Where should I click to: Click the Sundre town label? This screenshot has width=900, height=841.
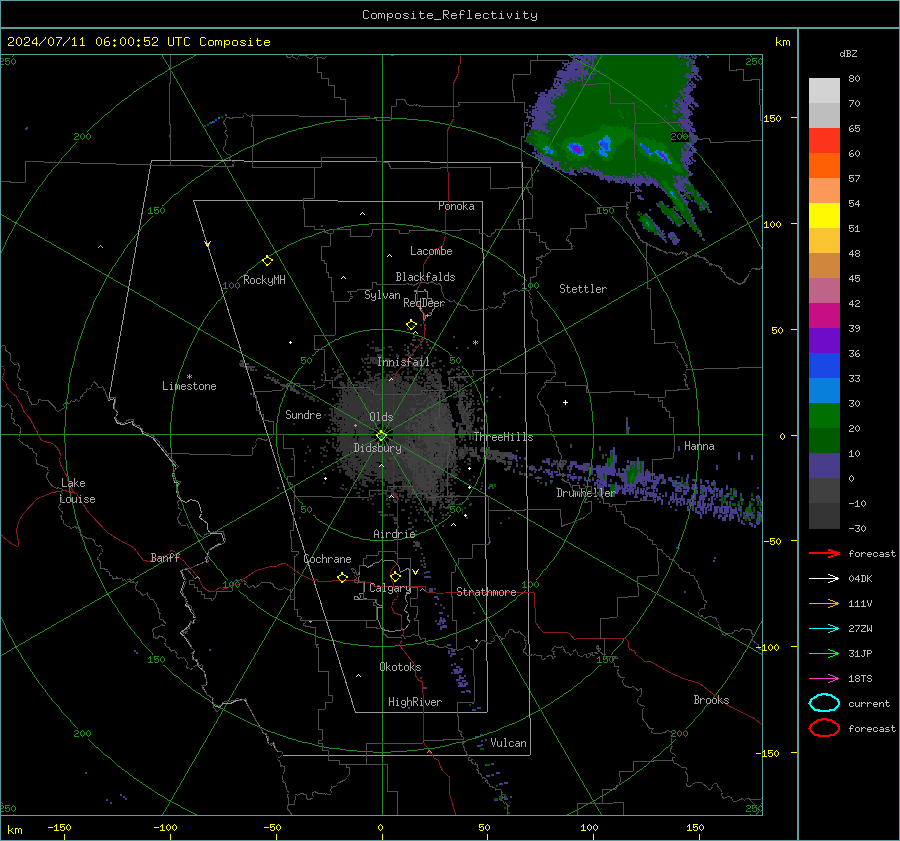pos(303,415)
